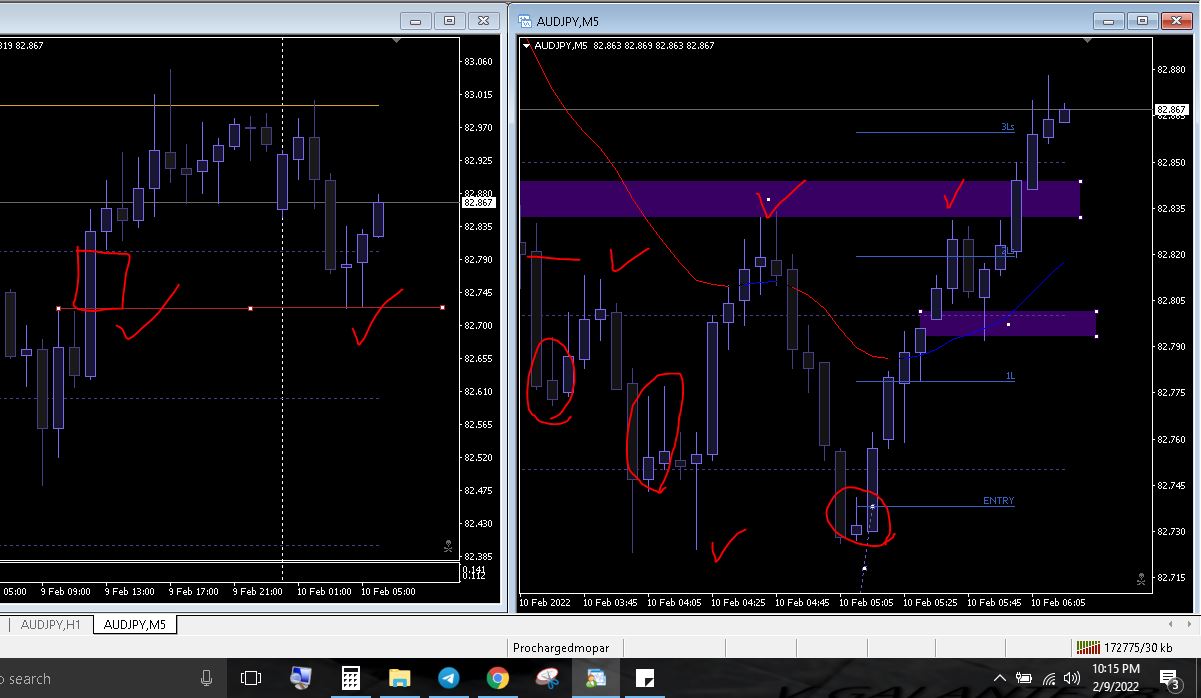Minimize the AUDJPY,H1 chart window
Screen dimensions: 1201x698
pyautogui.click(x=416, y=20)
